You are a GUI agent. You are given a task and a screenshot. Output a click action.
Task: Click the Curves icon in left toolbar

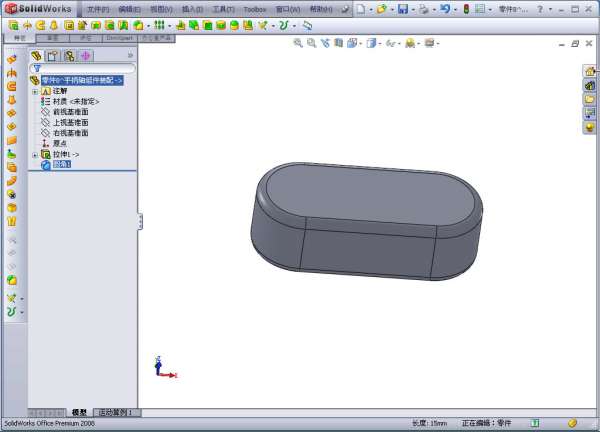point(12,312)
